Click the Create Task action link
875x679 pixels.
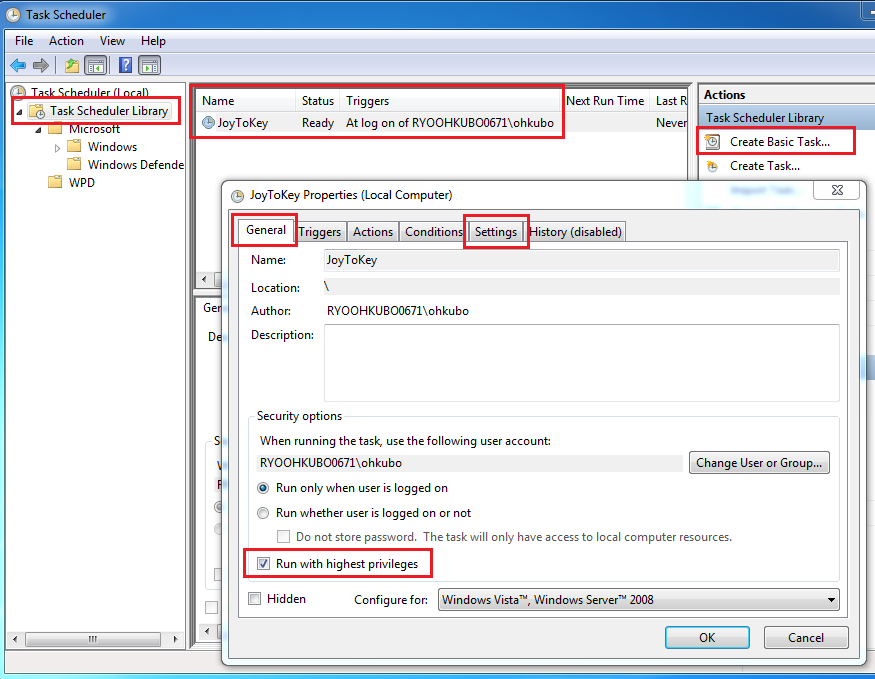pyautogui.click(x=765, y=166)
